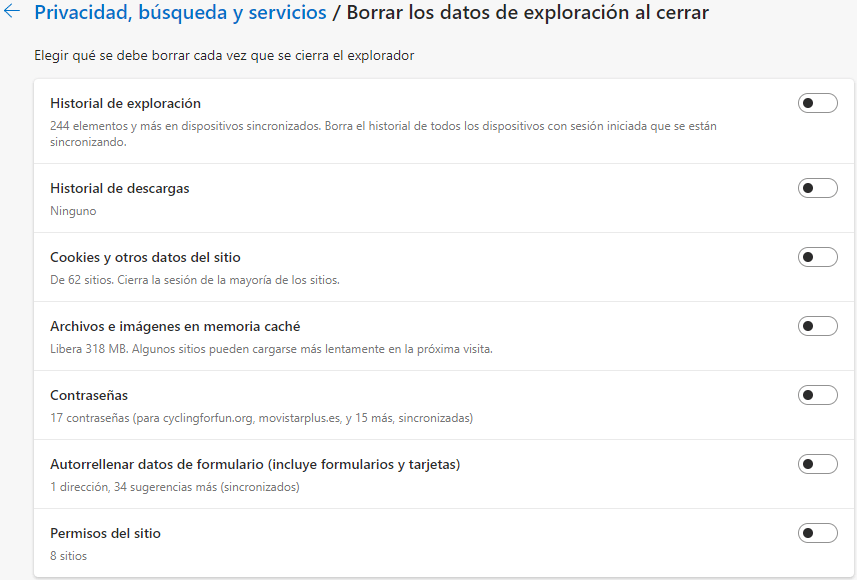Click 'Elegir qué se debe borrar' subtitle
This screenshot has width=857, height=580.
click(224, 56)
